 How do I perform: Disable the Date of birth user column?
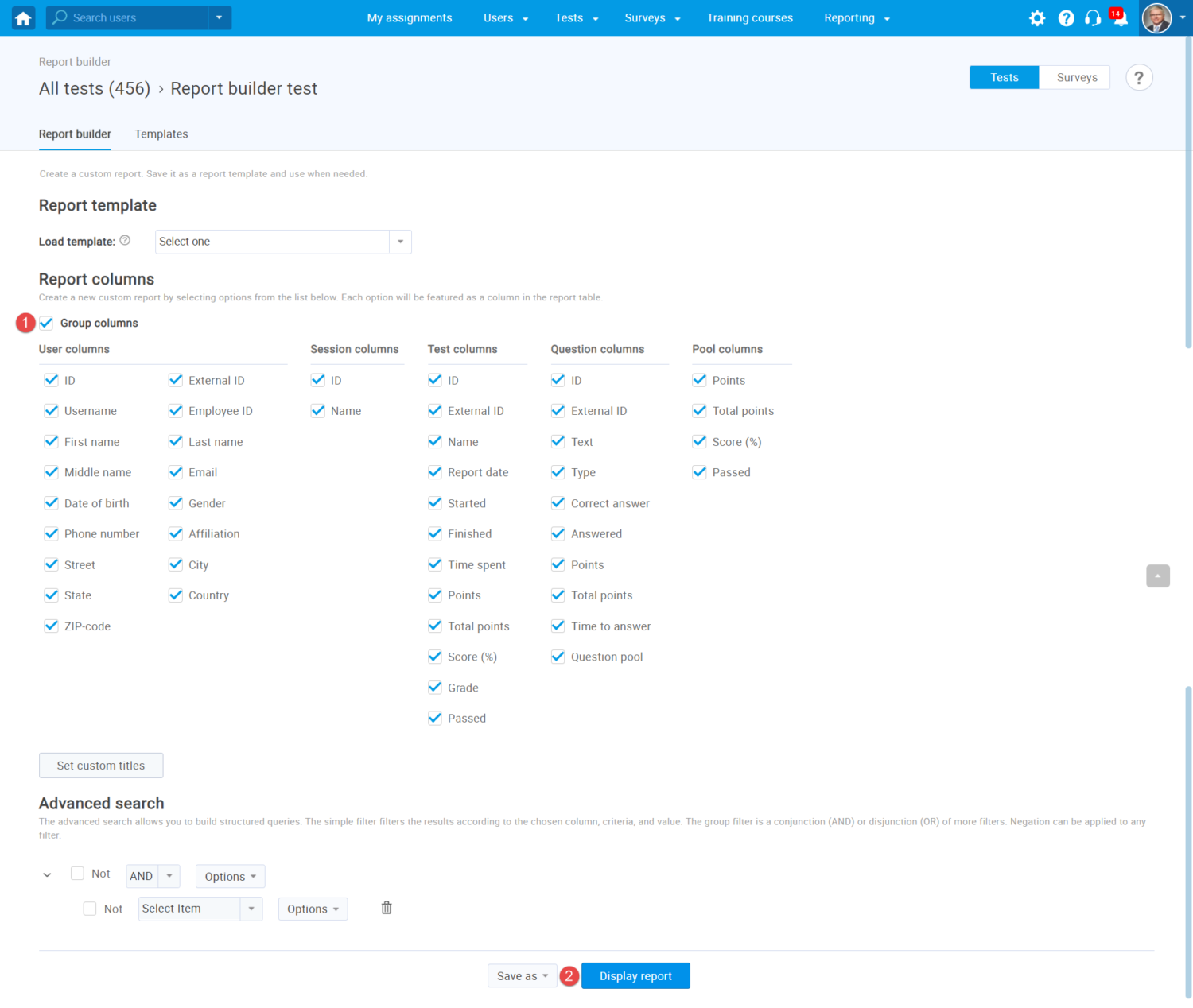pos(51,502)
